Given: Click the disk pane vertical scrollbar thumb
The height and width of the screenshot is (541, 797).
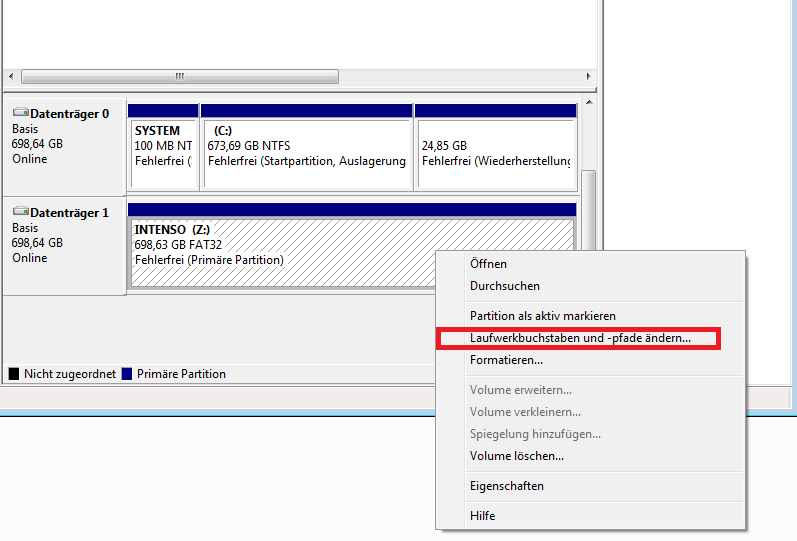Looking at the screenshot, I should 589,210.
